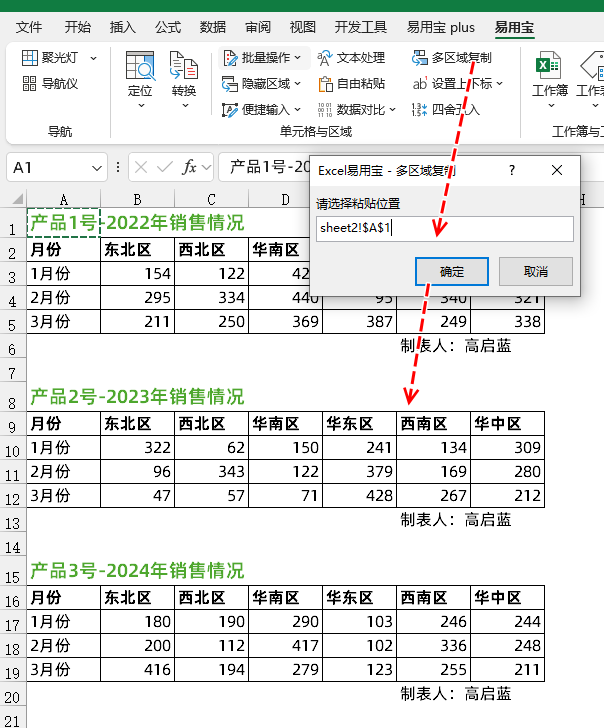This screenshot has height=728, width=604.
Task: Click cell 产品3号-2024年销售情况
Action: (x=137, y=571)
